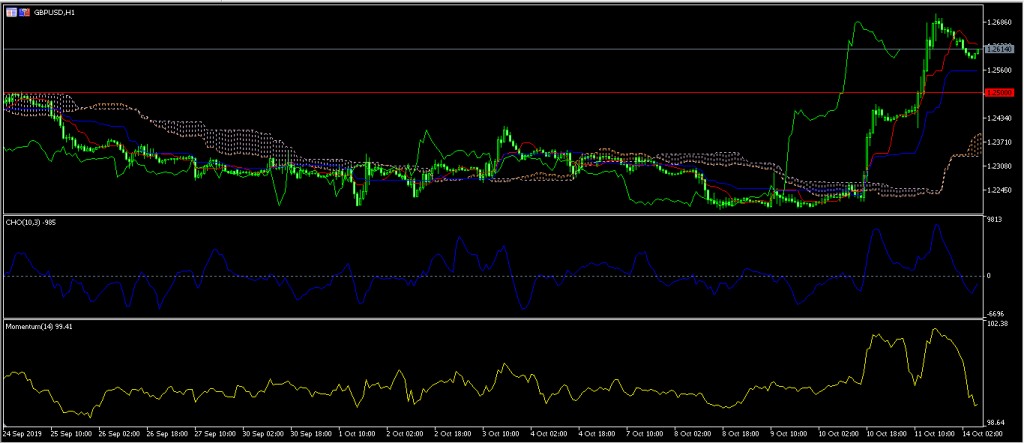1024x443 pixels.
Task: Click the 4 Oct 02:00 time label
Action: (551, 433)
